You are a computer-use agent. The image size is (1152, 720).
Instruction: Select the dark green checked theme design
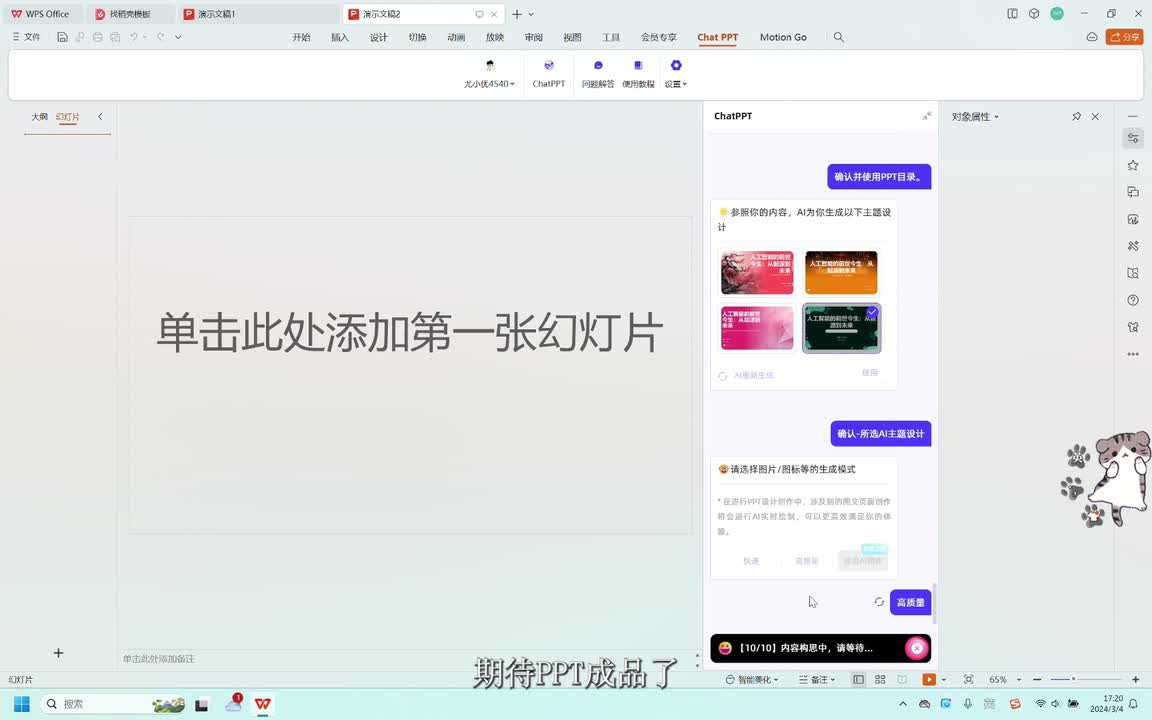841,328
